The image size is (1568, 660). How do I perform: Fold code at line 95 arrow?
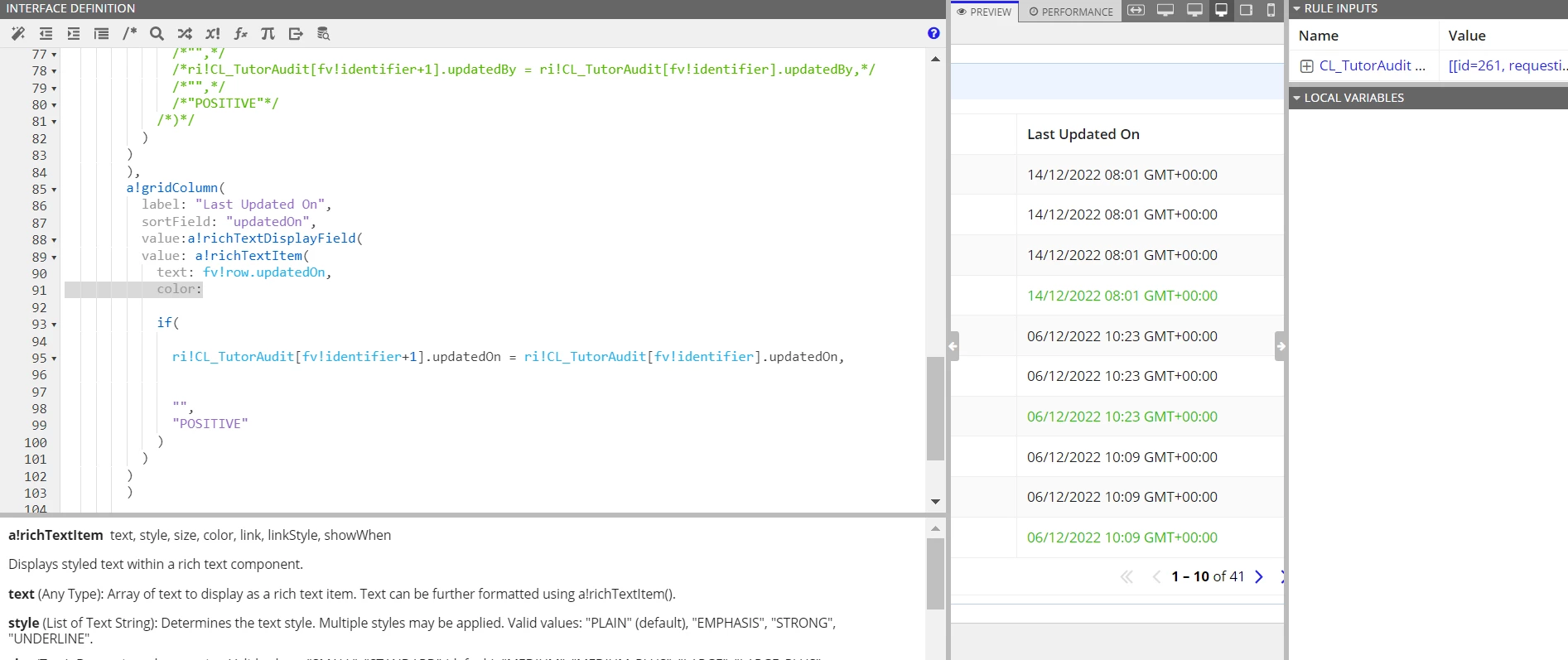point(54,359)
